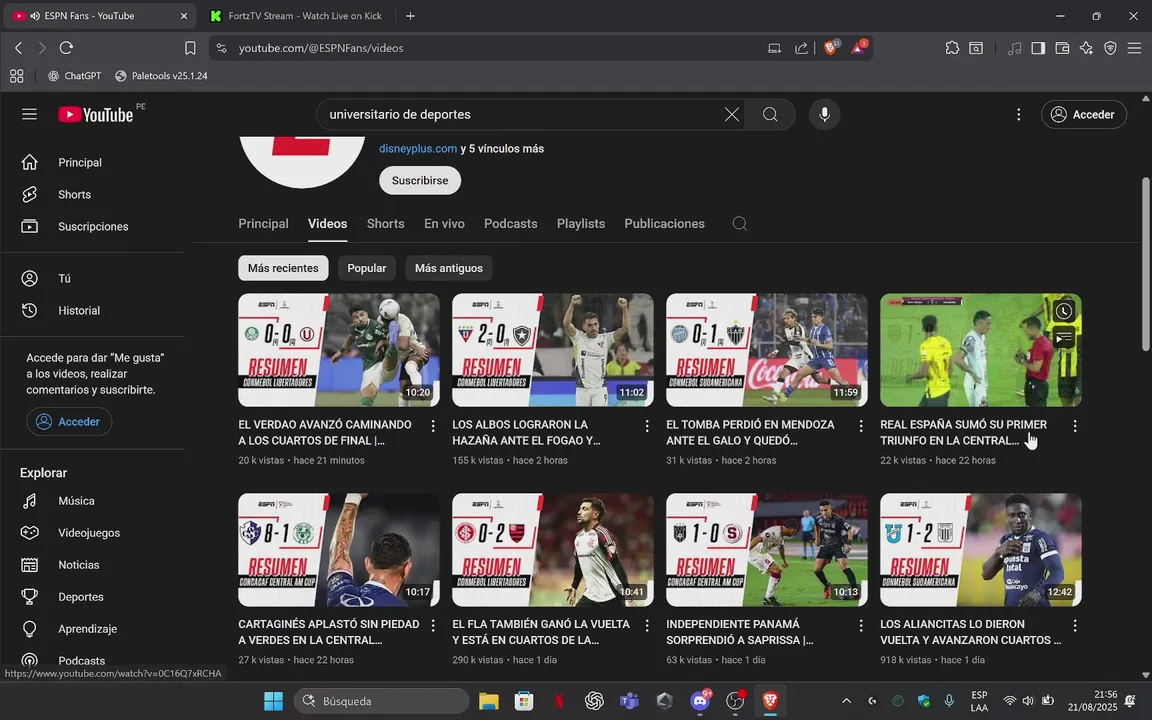
Task: Open Netflix from taskbar
Action: click(559, 701)
